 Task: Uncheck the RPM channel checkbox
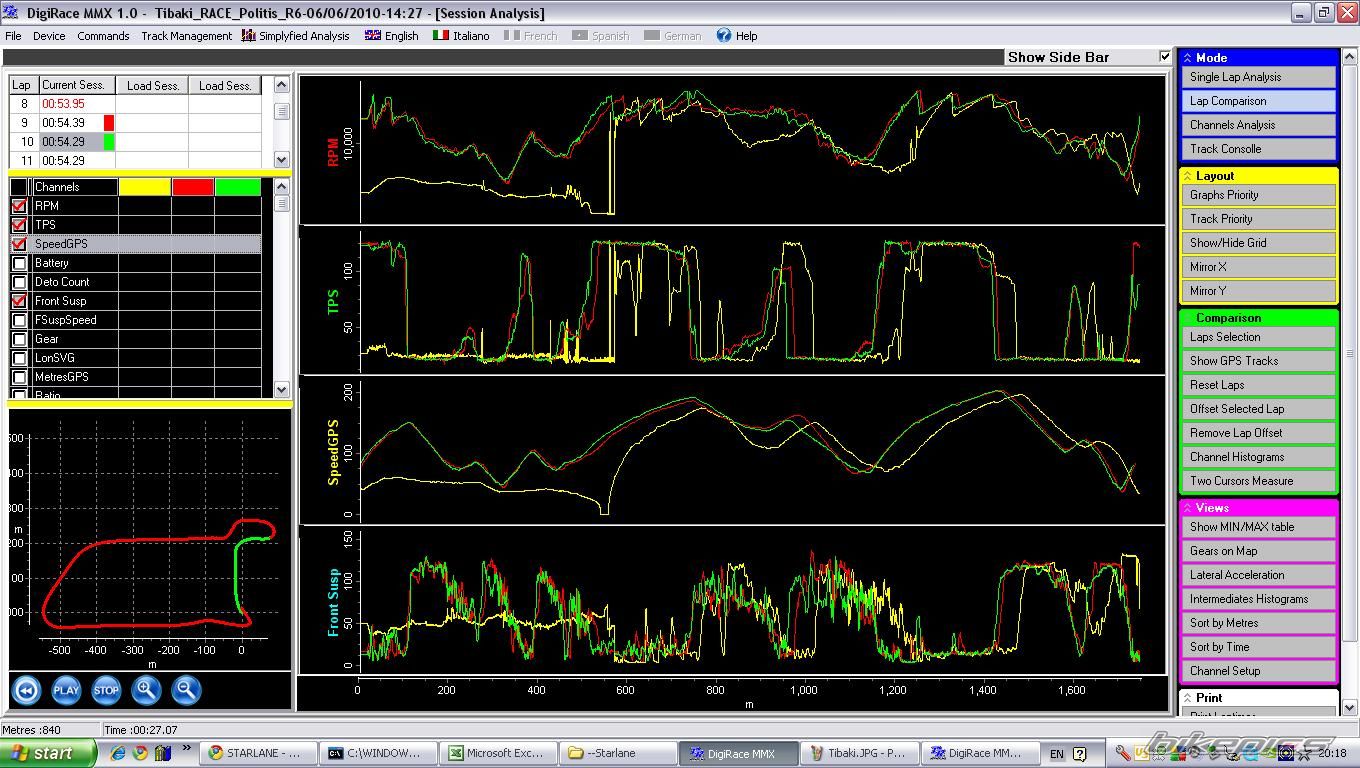click(x=19, y=206)
